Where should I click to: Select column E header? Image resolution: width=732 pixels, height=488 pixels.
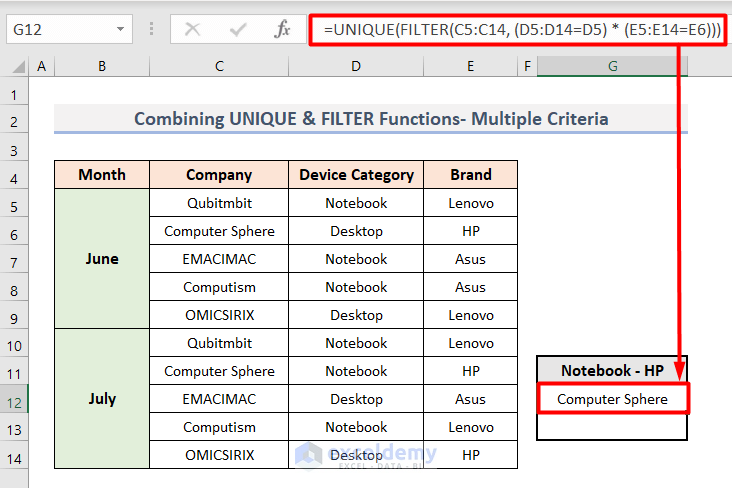pyautogui.click(x=471, y=66)
